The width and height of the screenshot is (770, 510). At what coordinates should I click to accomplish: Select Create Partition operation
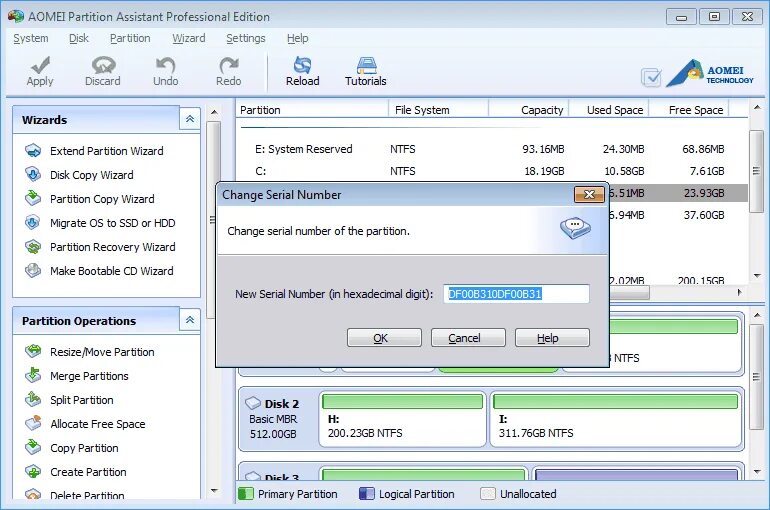click(88, 472)
